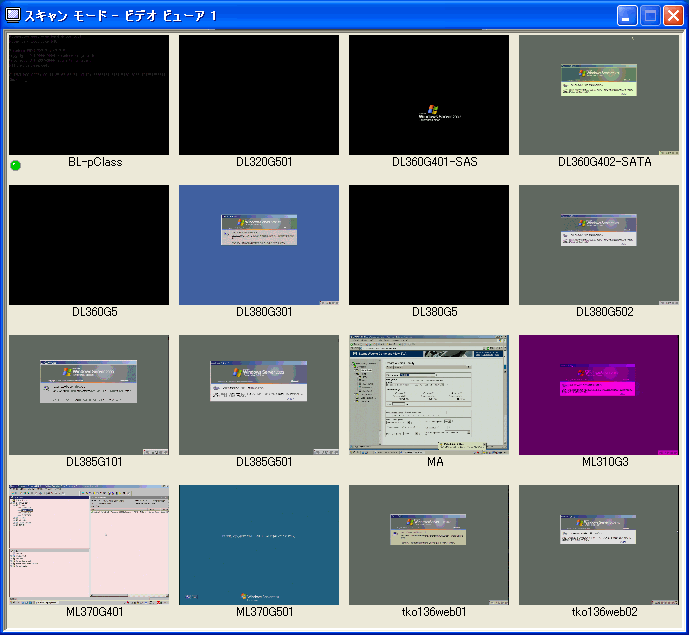
Task: Close the scan mode video viewer window
Action: (x=672, y=15)
